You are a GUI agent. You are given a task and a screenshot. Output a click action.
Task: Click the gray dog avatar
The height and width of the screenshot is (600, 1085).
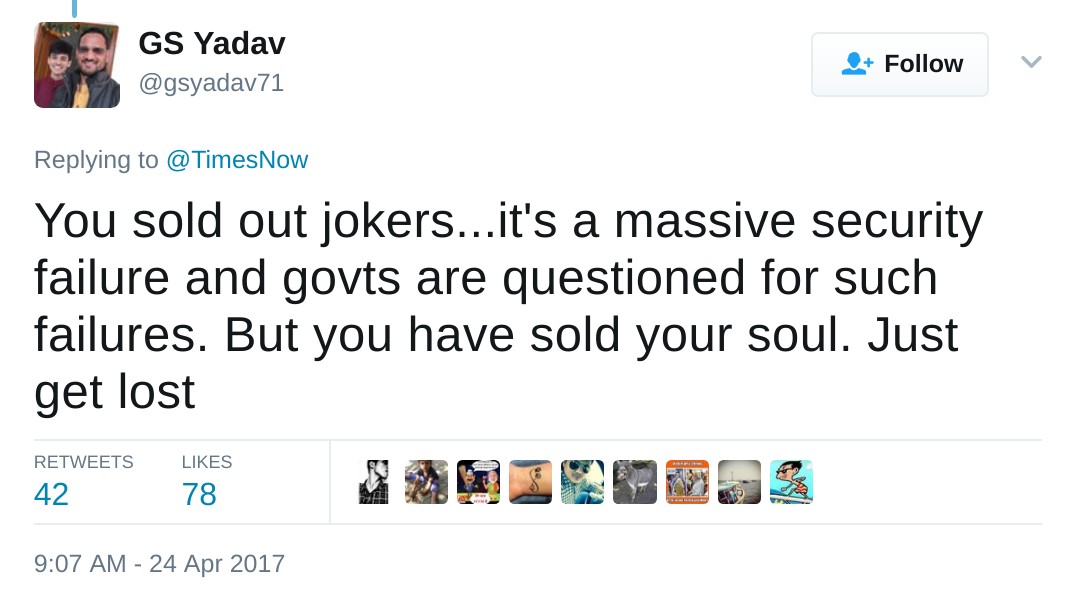pos(634,482)
